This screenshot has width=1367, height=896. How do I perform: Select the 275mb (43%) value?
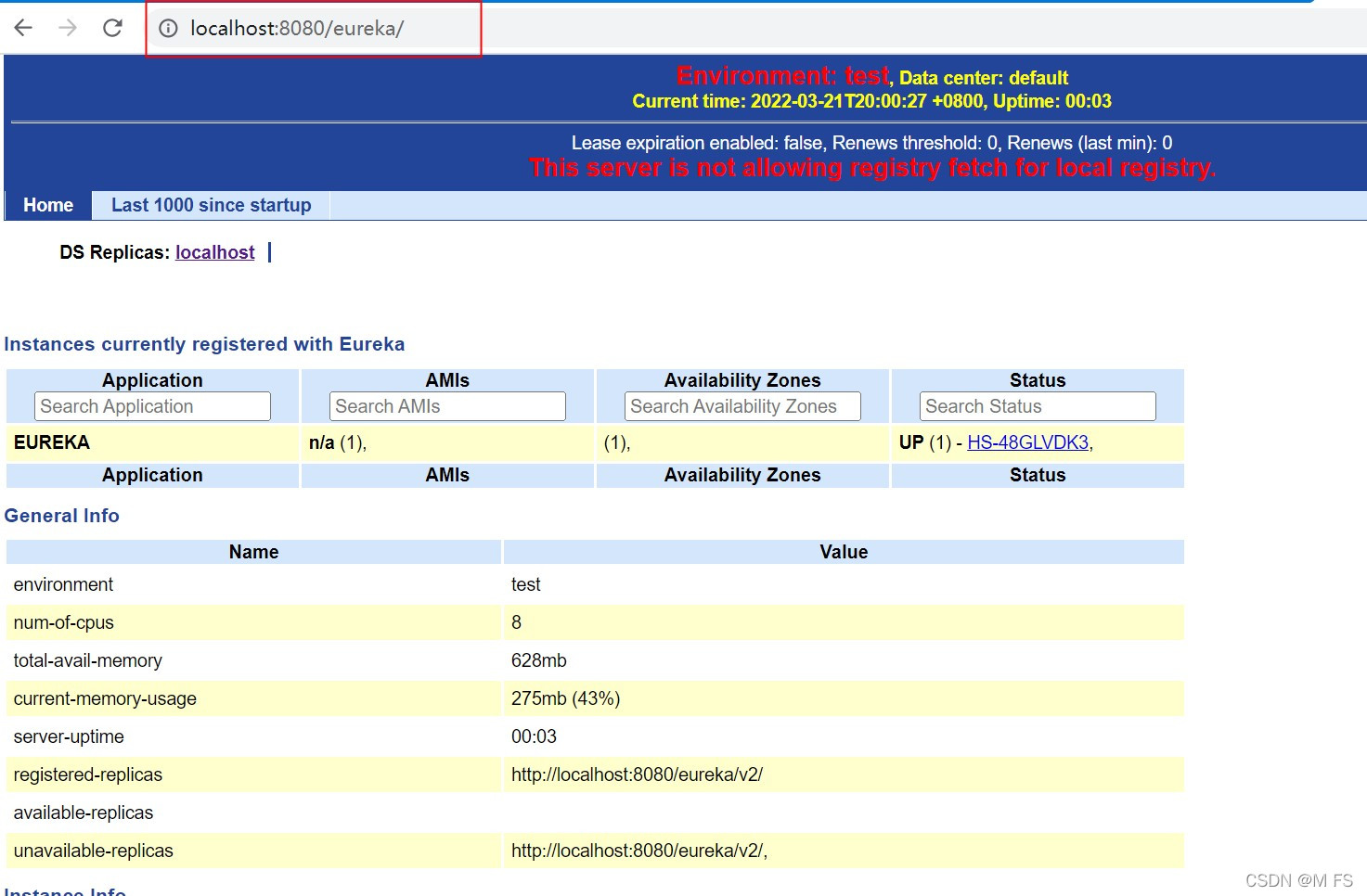click(x=565, y=698)
